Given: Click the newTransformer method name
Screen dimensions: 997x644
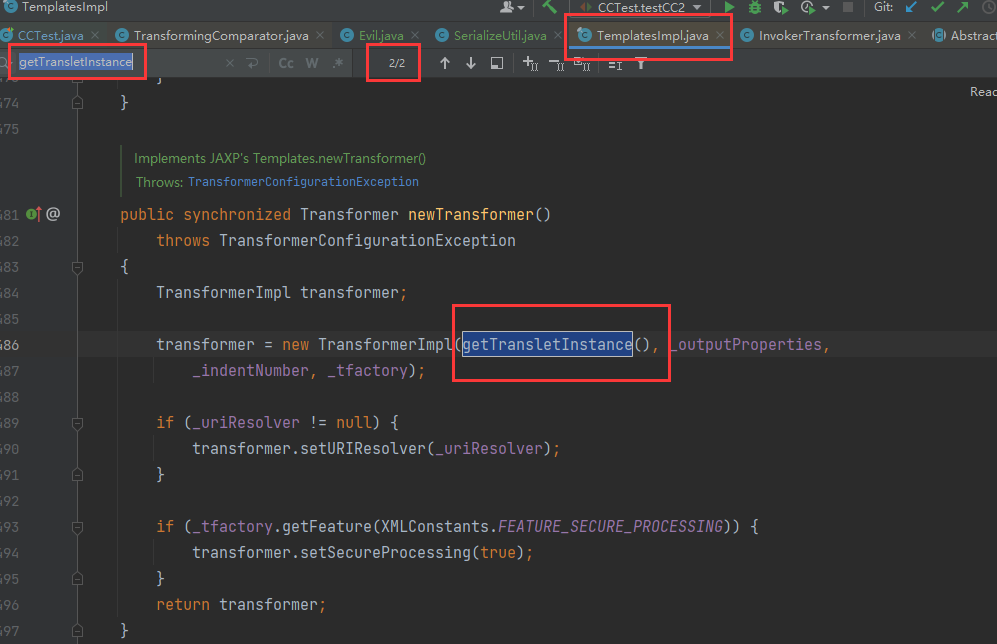Looking at the screenshot, I should click(471, 215).
